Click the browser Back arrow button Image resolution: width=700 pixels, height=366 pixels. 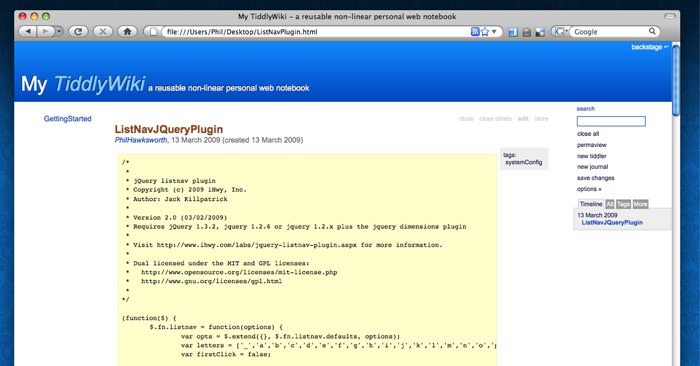(28, 32)
